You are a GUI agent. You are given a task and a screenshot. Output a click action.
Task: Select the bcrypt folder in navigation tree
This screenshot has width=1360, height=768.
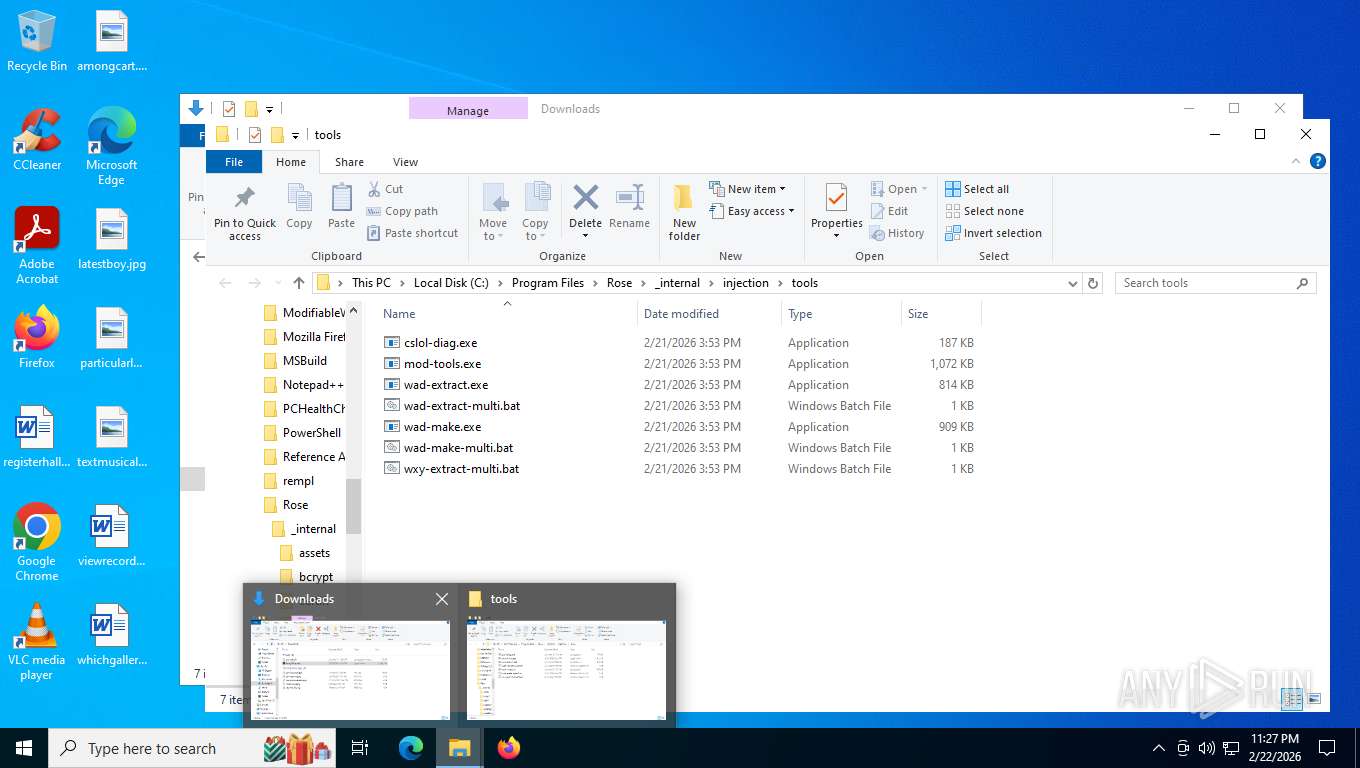[306, 577]
